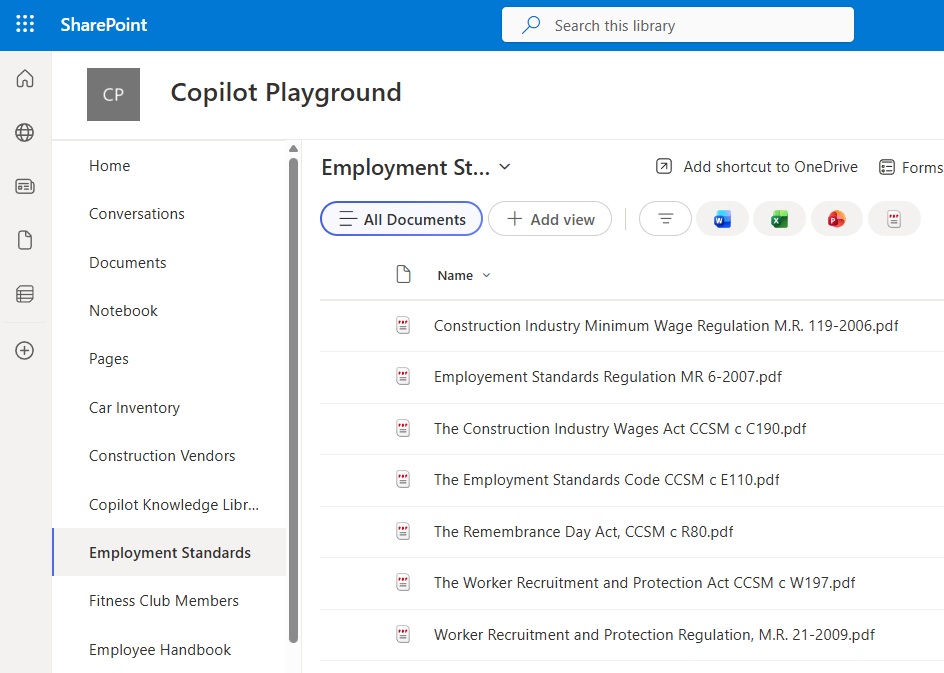Click Add shortcut to OneDrive
The width and height of the screenshot is (944, 673).
pyautogui.click(x=757, y=167)
